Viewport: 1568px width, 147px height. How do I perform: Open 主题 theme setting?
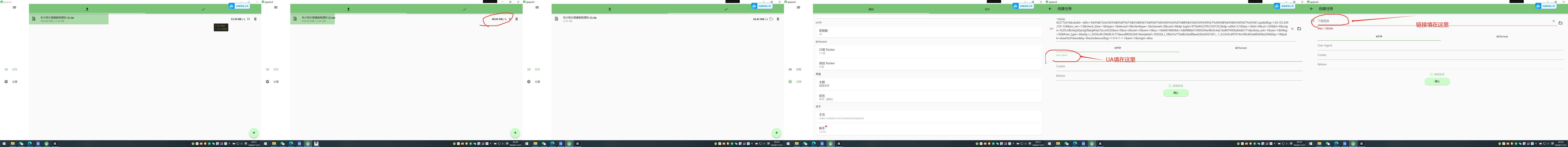tap(928, 83)
